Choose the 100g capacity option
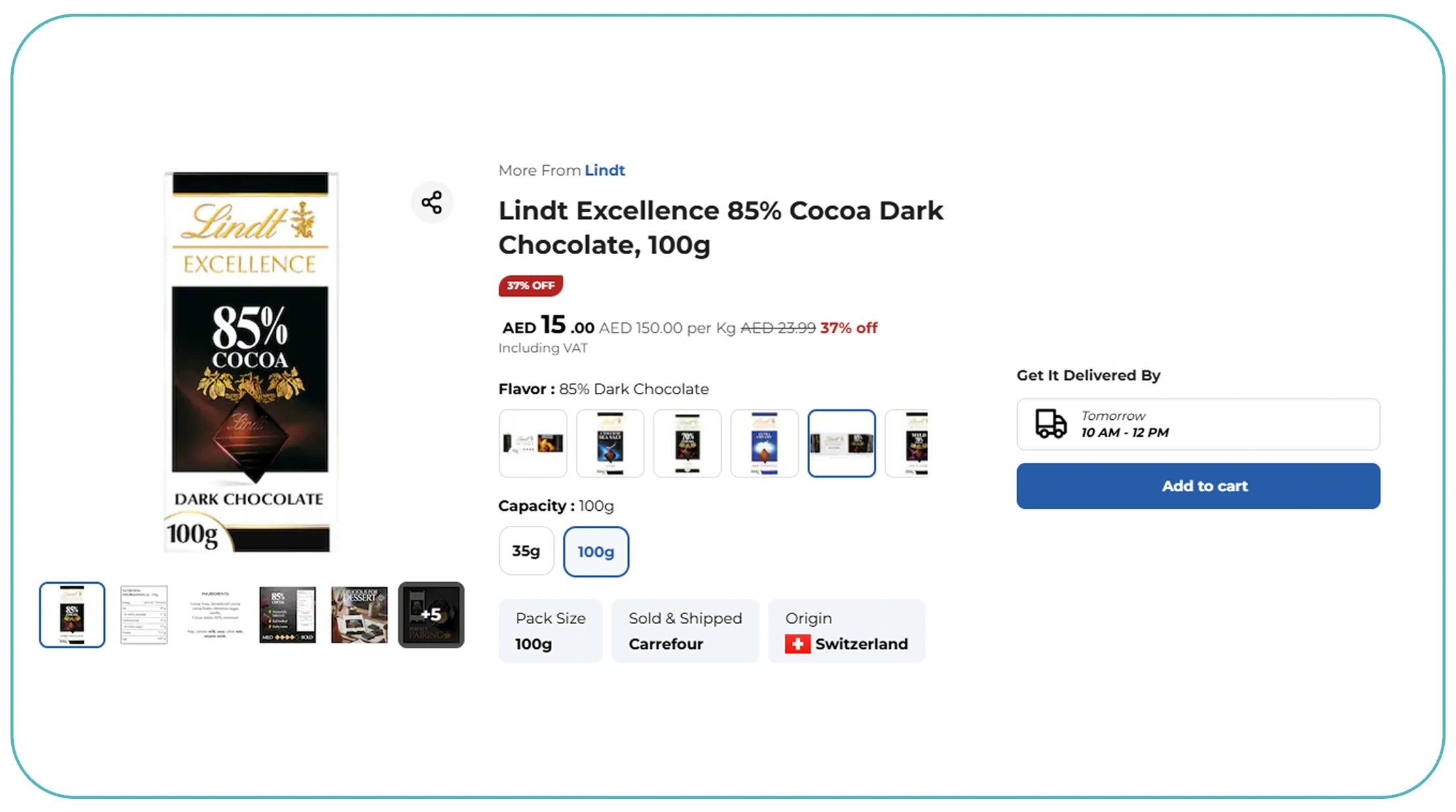 pos(595,551)
